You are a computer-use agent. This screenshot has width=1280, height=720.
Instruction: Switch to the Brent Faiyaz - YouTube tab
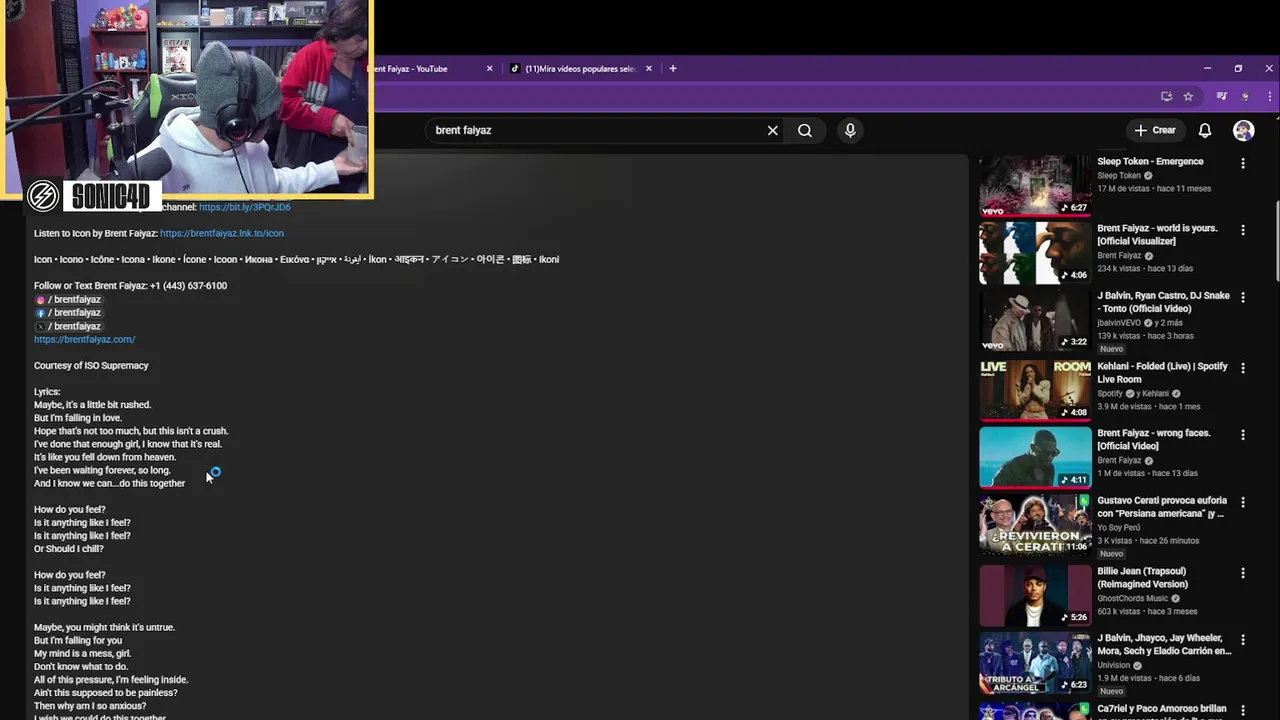coord(430,69)
